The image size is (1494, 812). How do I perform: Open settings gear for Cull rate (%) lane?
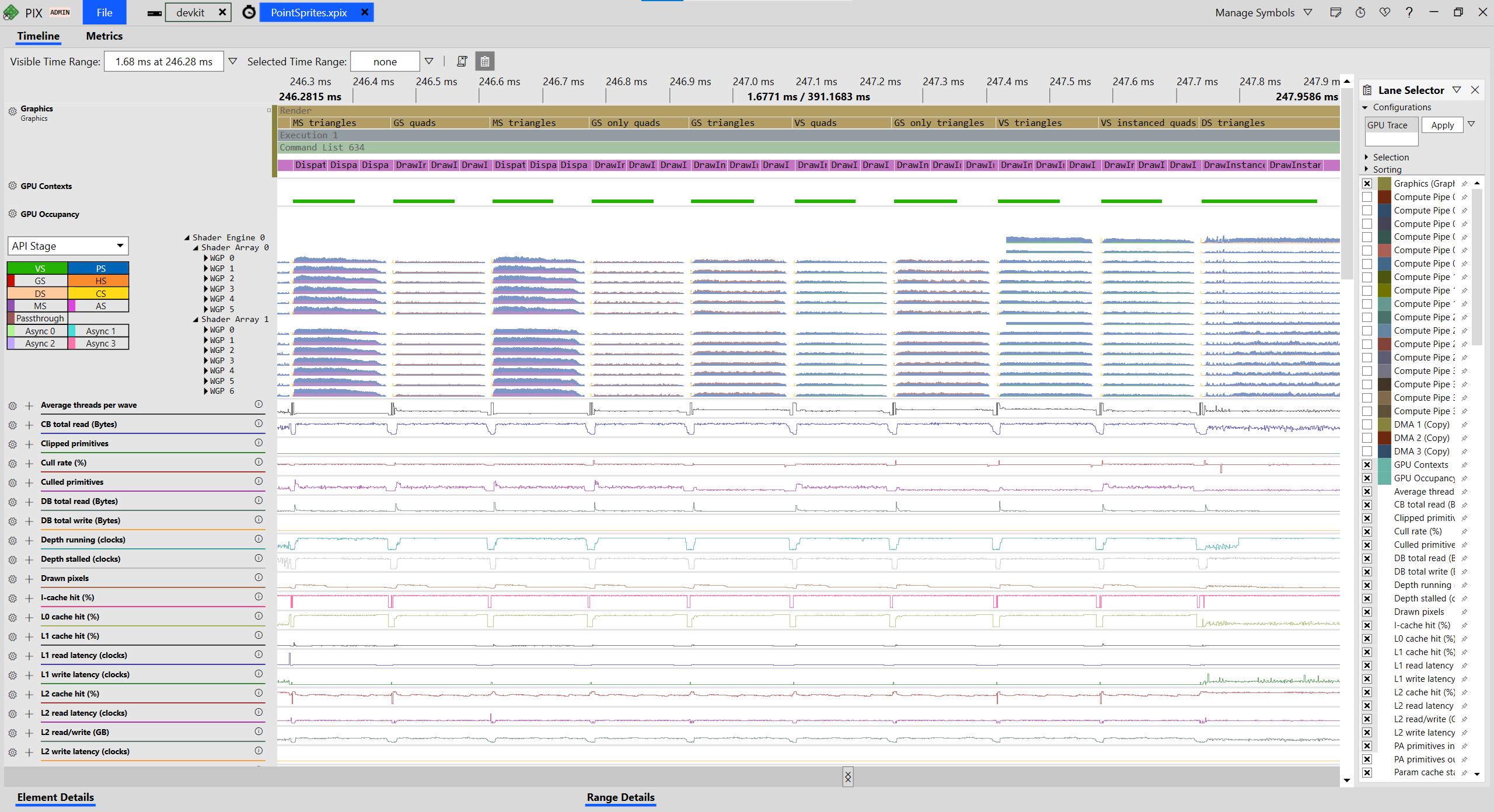click(12, 463)
